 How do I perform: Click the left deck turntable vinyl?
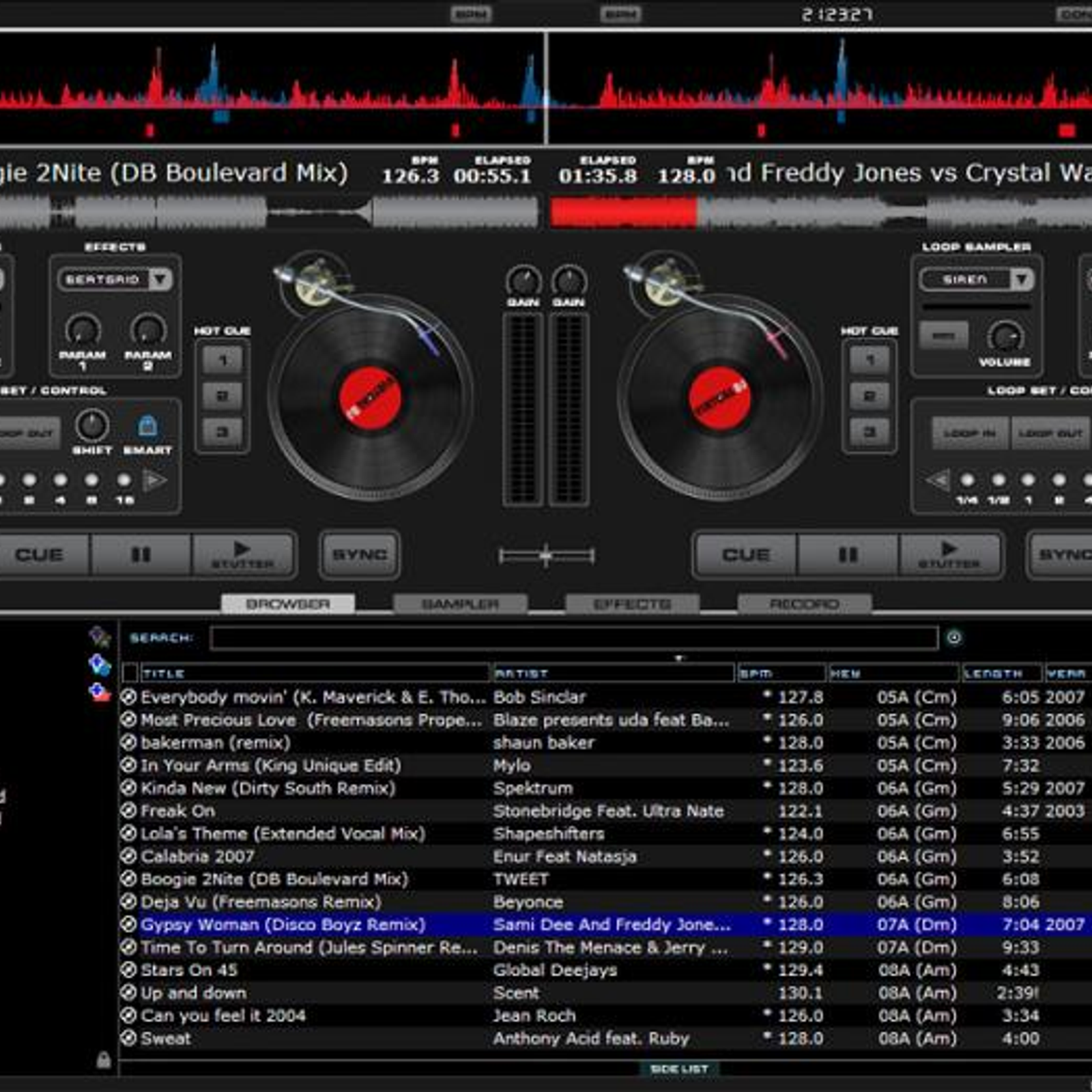[371, 398]
